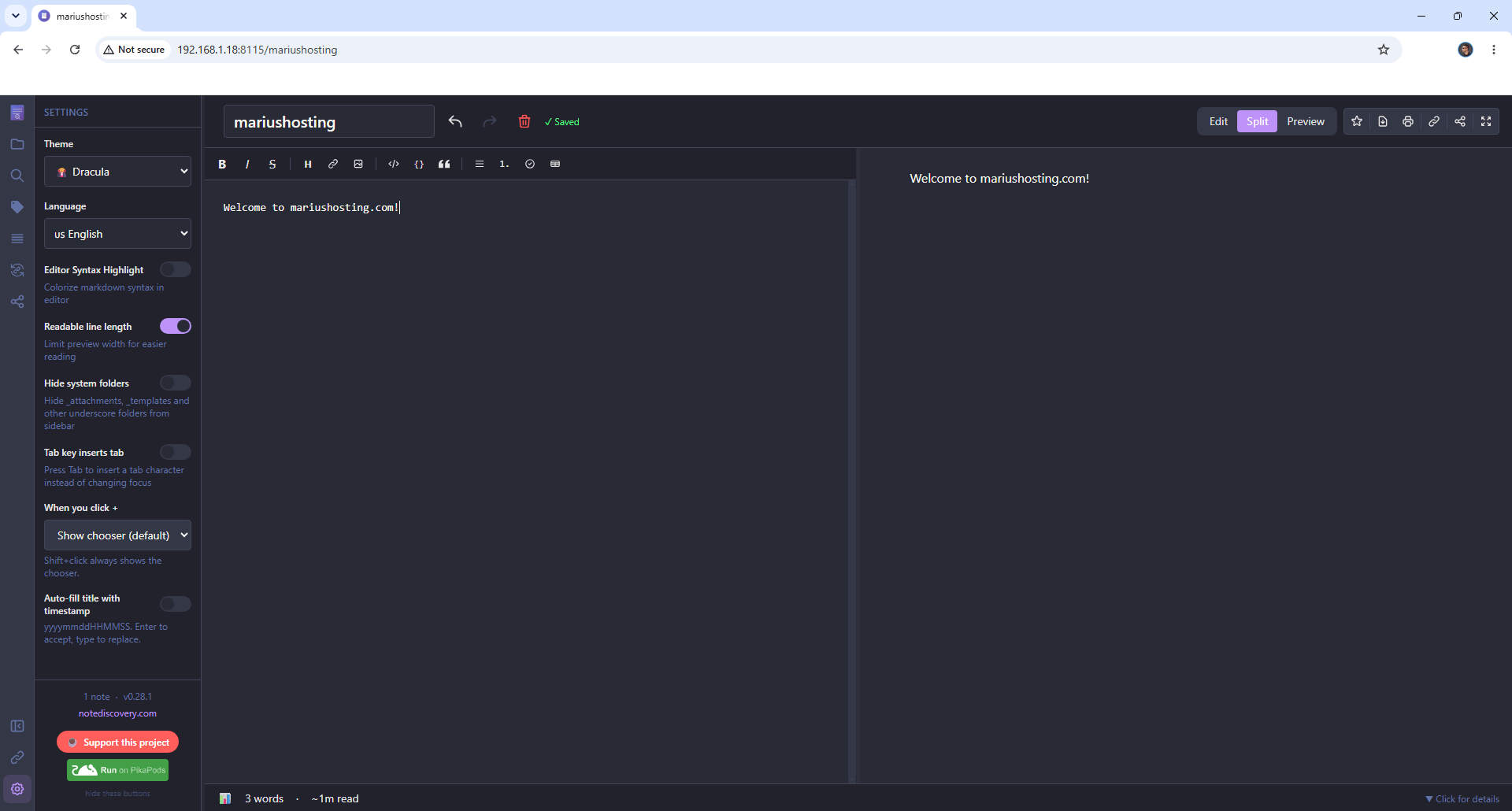Open the Show chooser (default) dropdown
This screenshot has height=811, width=1512.
[x=117, y=535]
